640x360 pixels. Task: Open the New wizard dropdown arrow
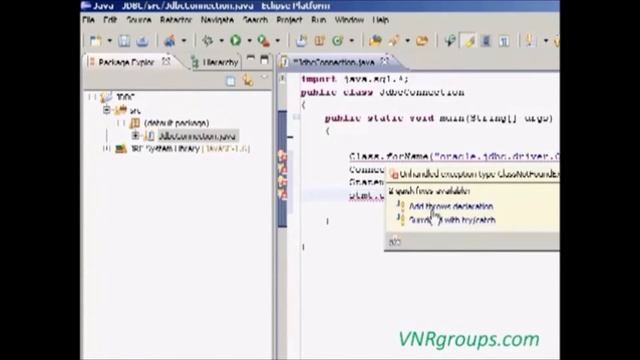(109, 41)
